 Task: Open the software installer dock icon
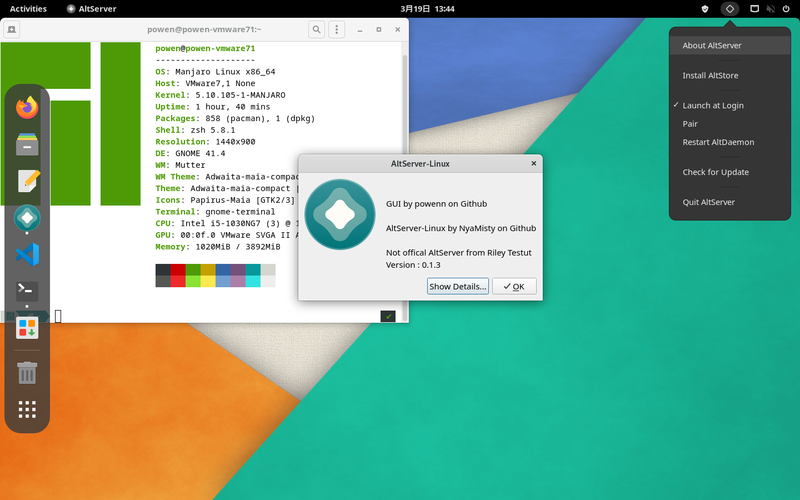coord(27,328)
